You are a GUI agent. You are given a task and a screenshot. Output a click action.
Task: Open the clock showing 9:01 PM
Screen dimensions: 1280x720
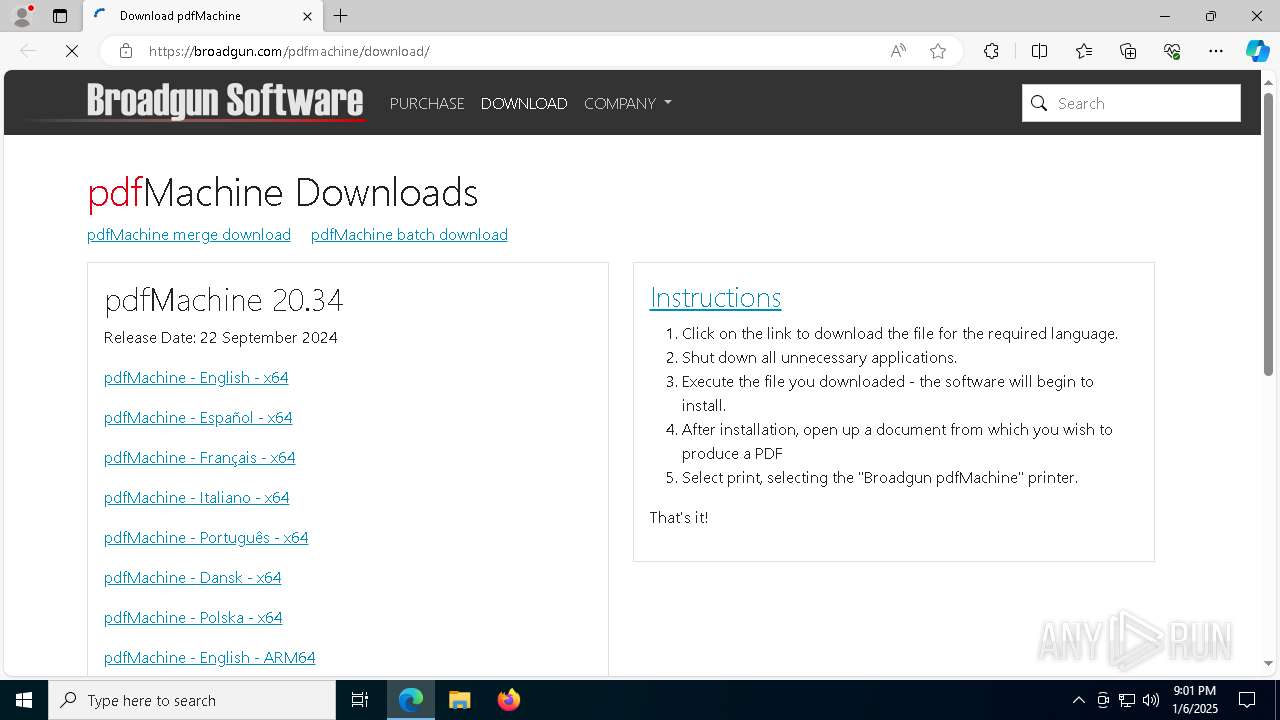coord(1195,700)
